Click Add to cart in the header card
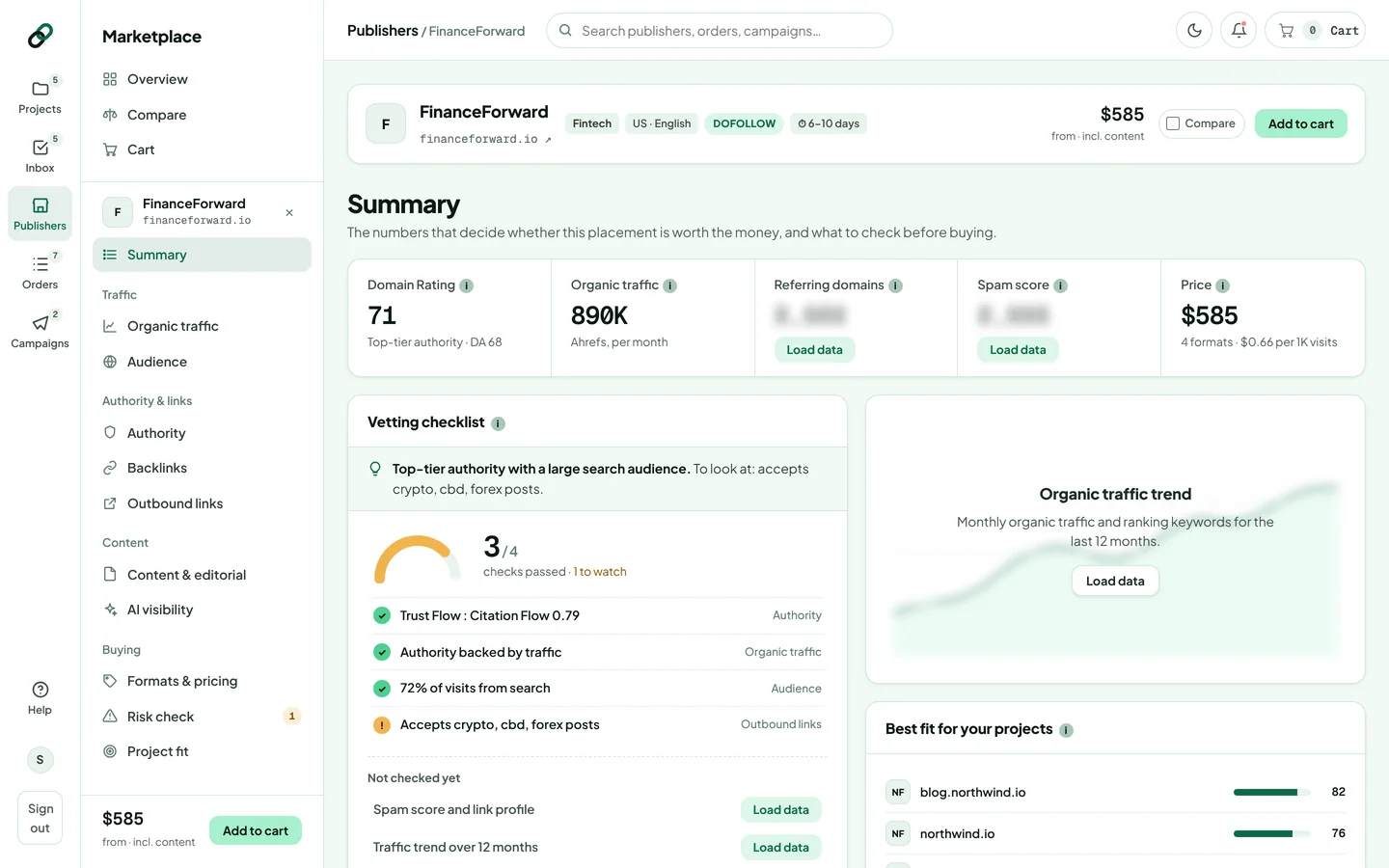This screenshot has width=1389, height=868. (1300, 123)
